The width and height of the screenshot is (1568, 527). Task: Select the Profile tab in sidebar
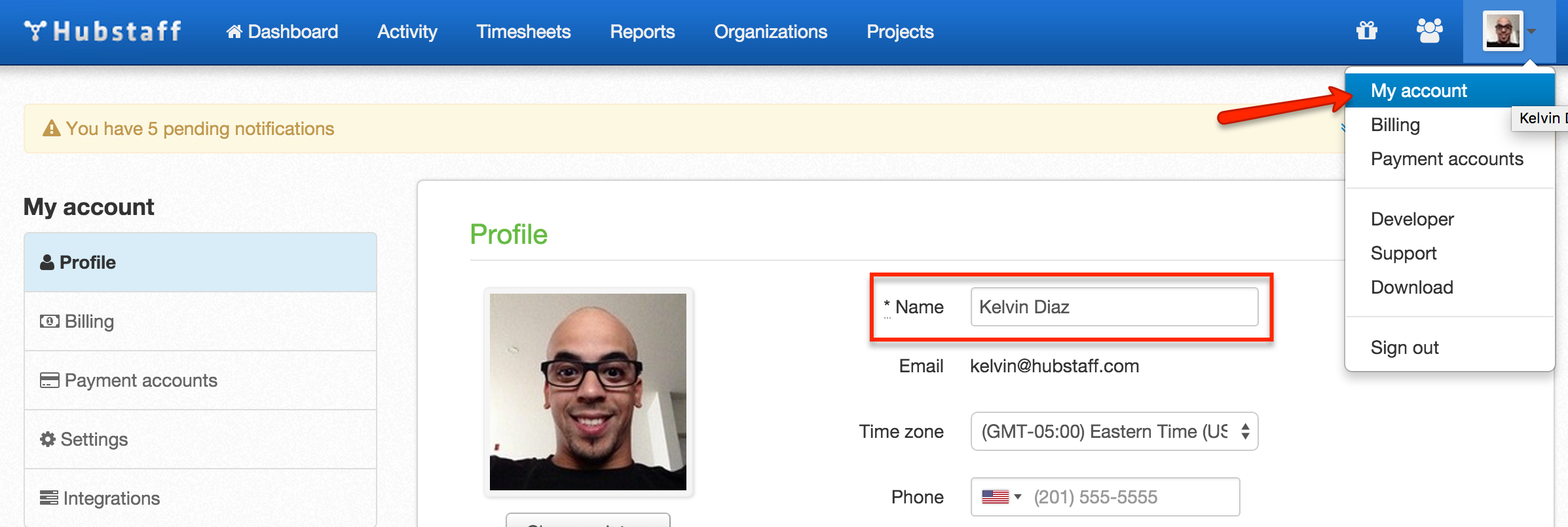pos(200,262)
